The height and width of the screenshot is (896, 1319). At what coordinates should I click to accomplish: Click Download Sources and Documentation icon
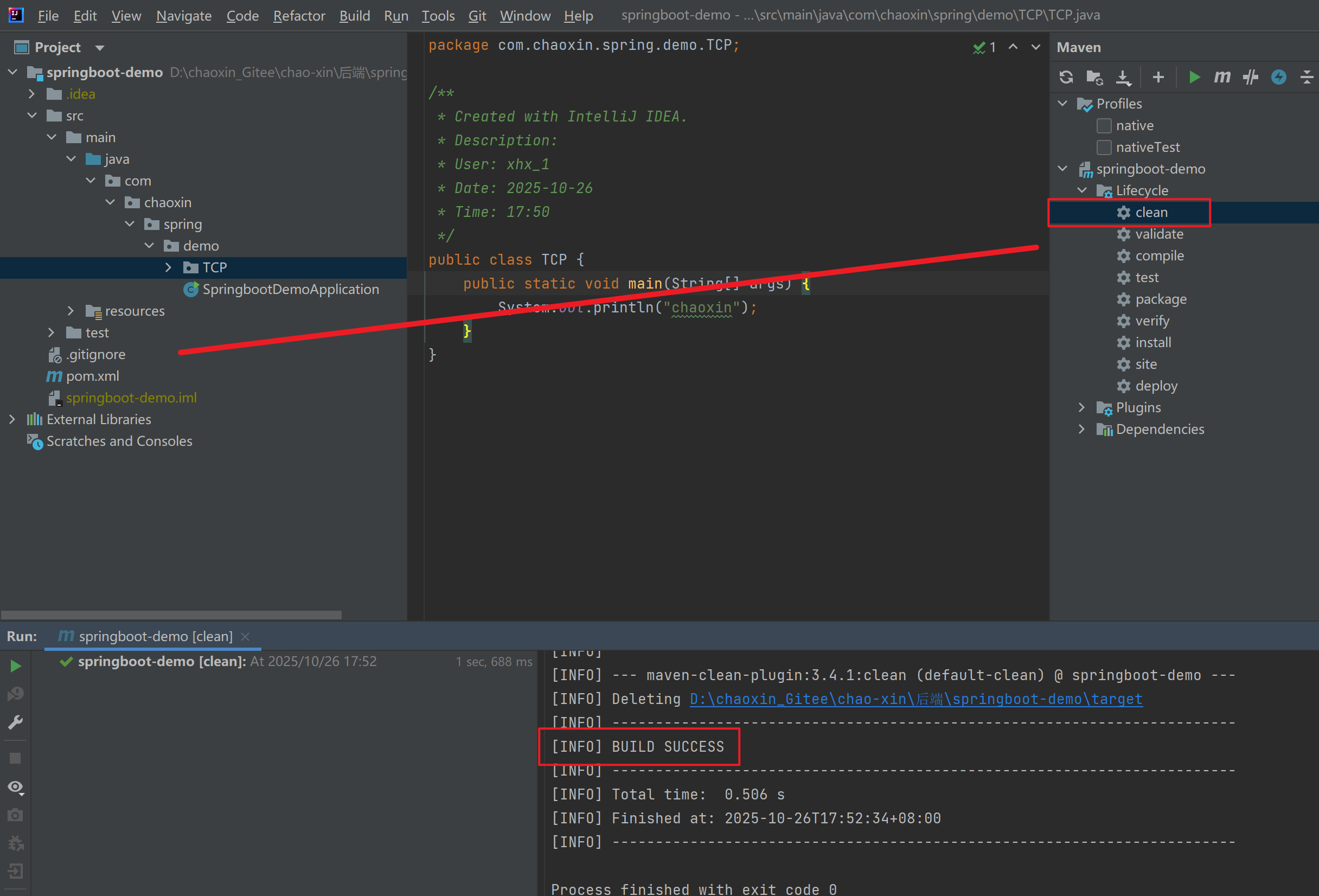pyautogui.click(x=1123, y=77)
